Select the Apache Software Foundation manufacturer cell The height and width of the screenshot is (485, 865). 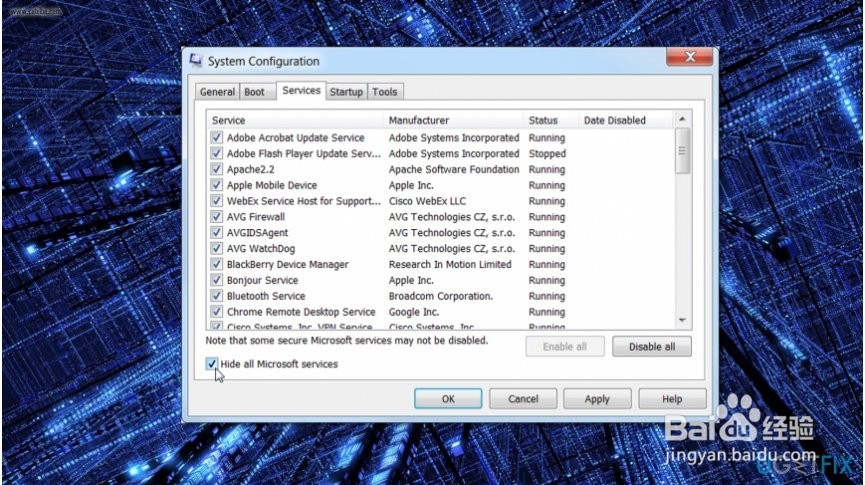454,169
